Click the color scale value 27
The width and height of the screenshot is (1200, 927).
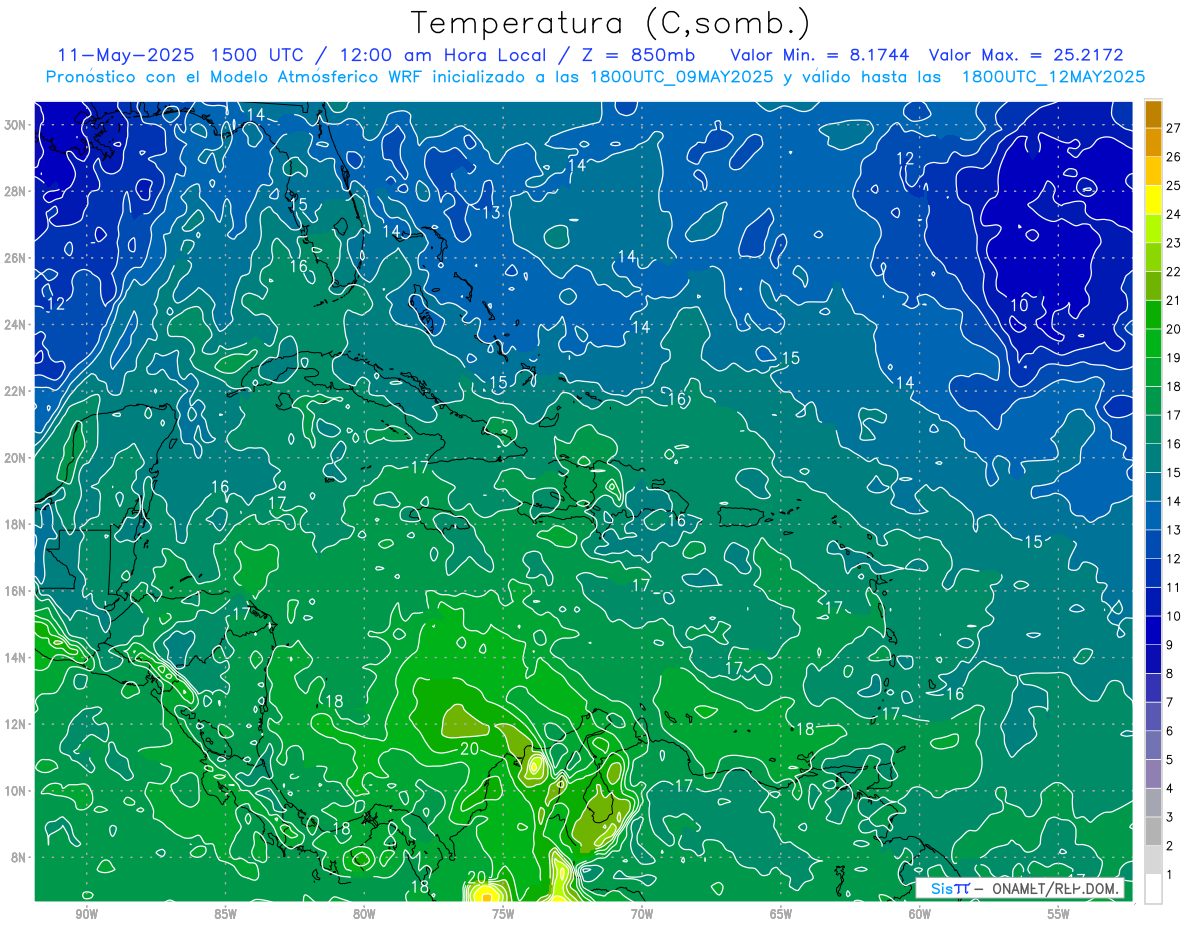[x=1174, y=128]
